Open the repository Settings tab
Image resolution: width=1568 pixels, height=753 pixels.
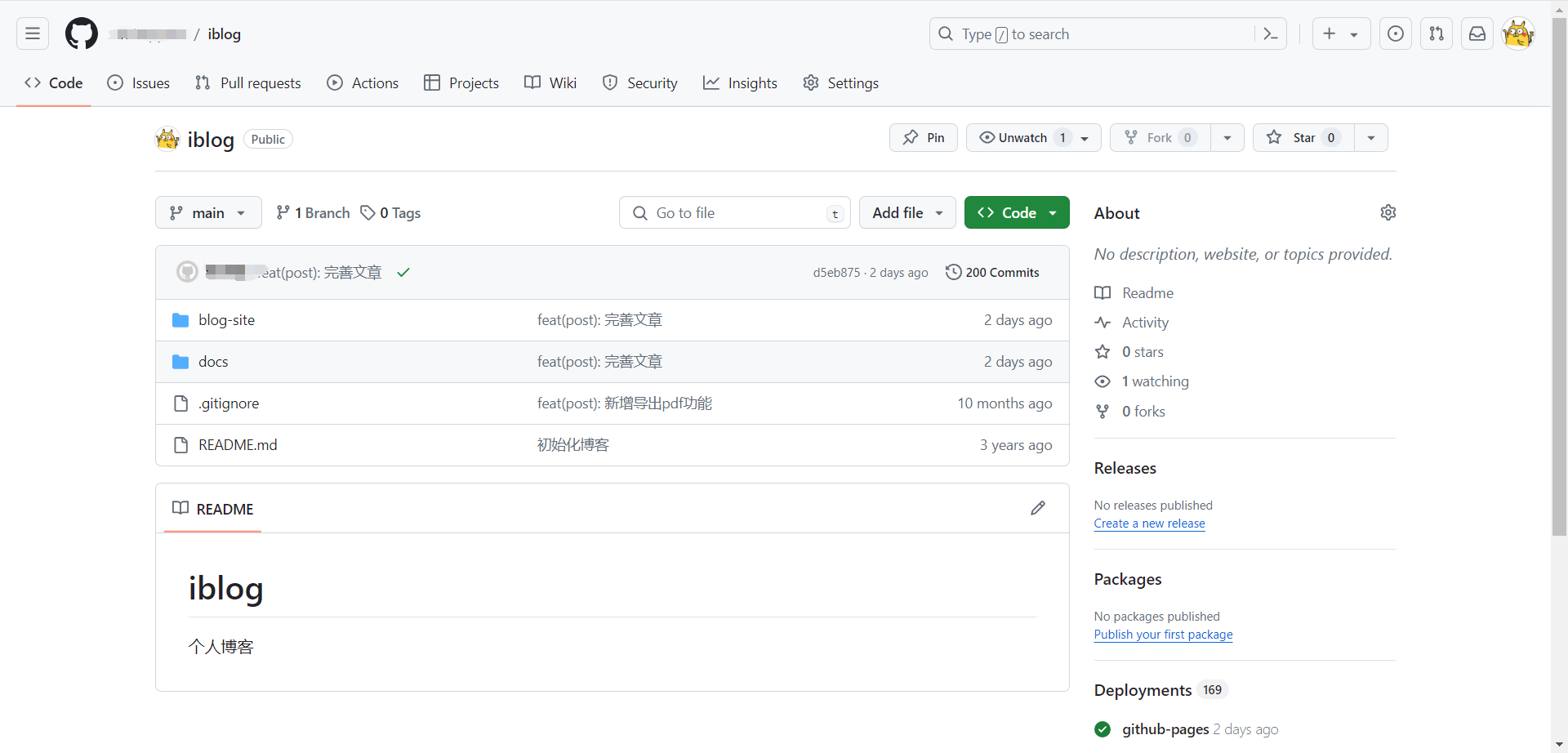[840, 82]
